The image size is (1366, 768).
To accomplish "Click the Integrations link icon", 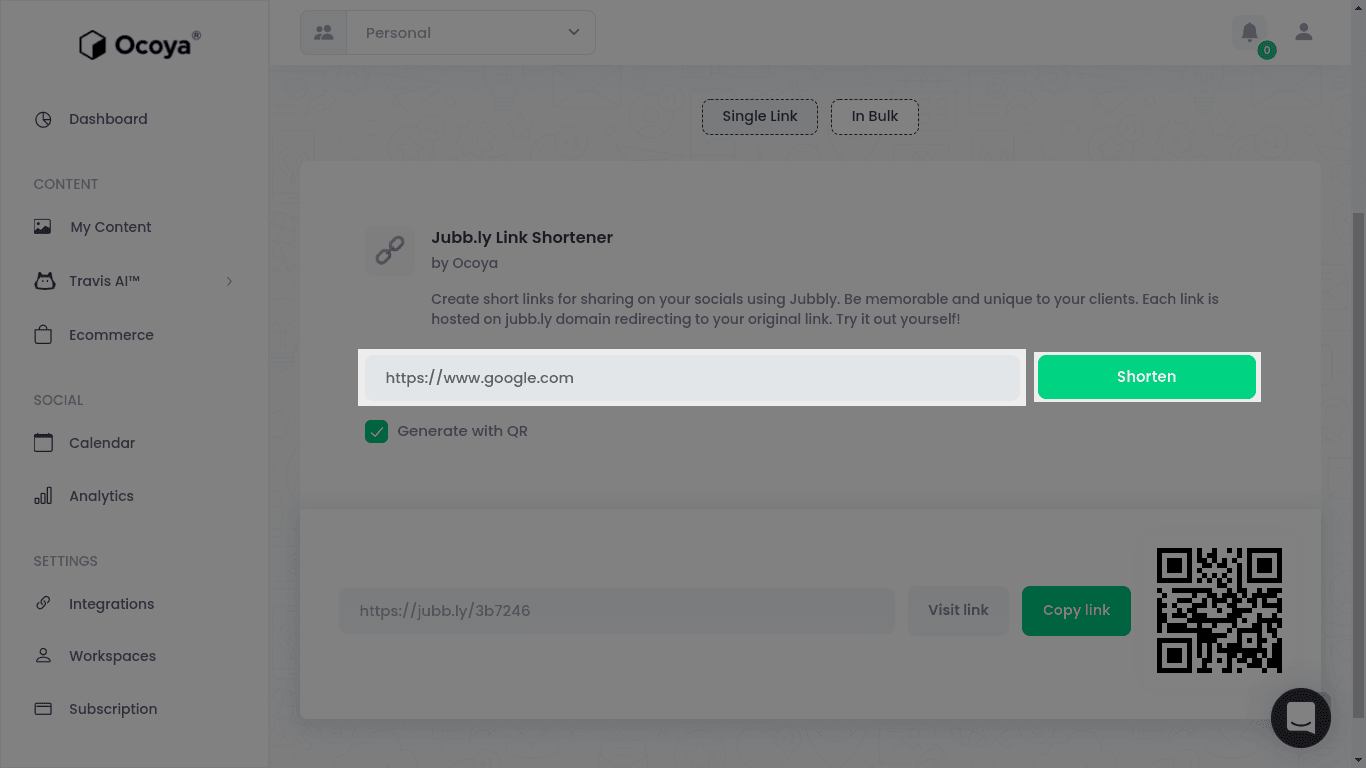I will tap(43, 604).
